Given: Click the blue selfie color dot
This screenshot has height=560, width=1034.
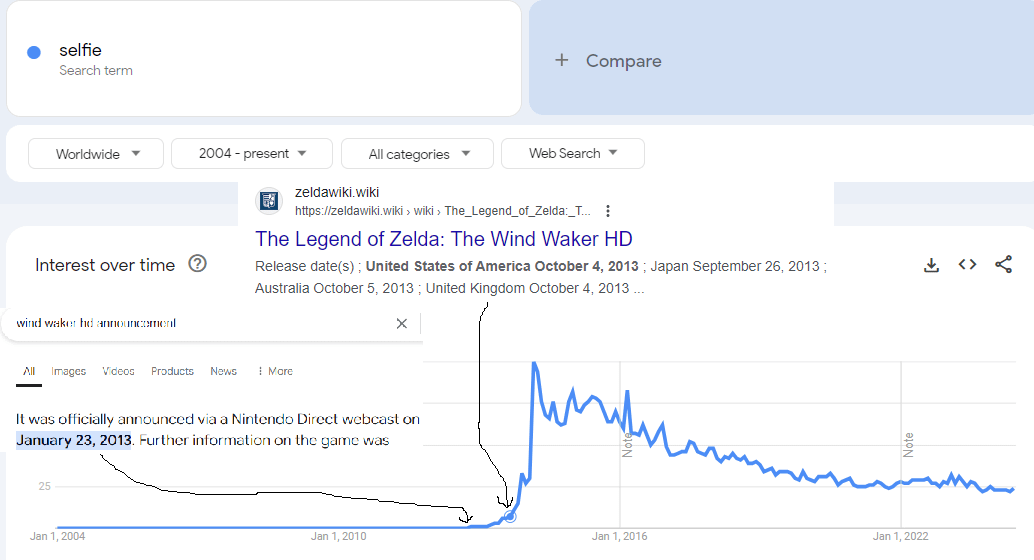Looking at the screenshot, I should pyautogui.click(x=34, y=53).
